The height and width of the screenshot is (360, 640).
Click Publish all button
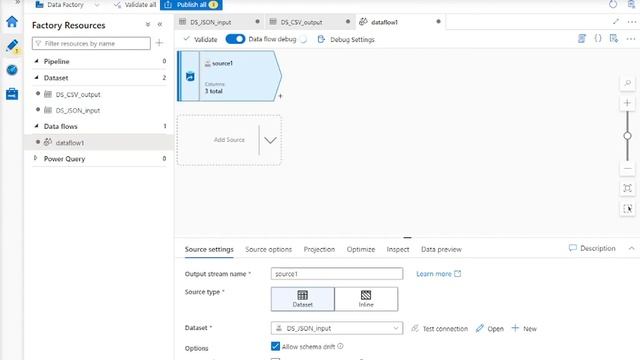191,5
